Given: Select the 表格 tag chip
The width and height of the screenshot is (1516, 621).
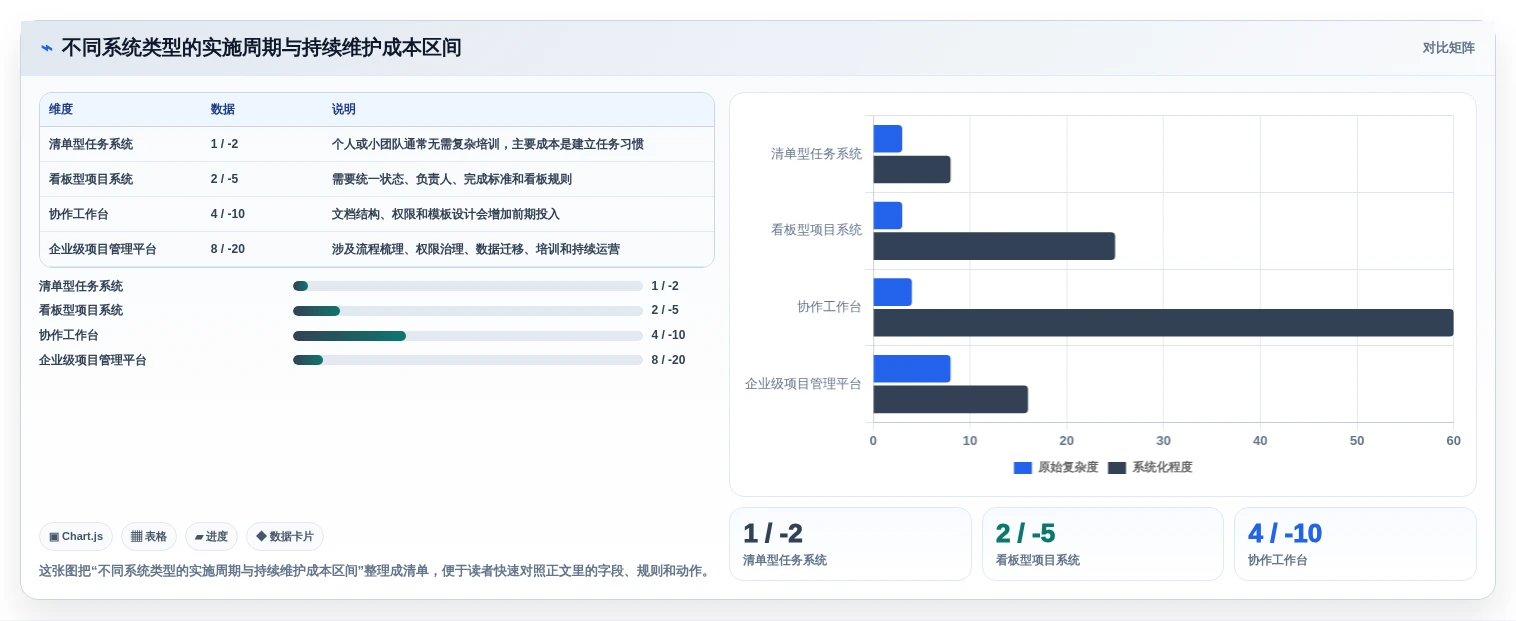Looking at the screenshot, I should (x=149, y=537).
